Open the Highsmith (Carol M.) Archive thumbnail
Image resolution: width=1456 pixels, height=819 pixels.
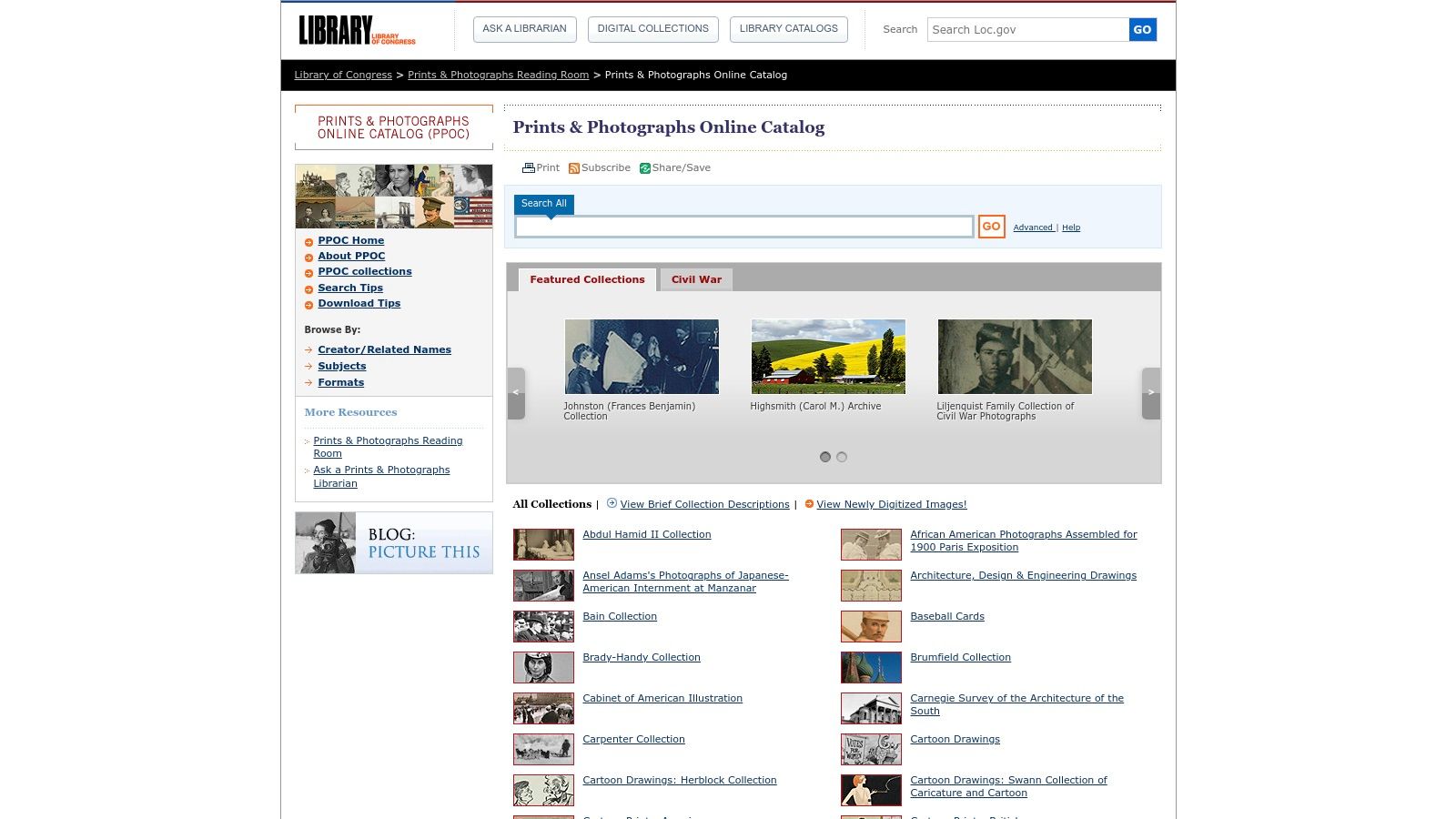point(828,357)
